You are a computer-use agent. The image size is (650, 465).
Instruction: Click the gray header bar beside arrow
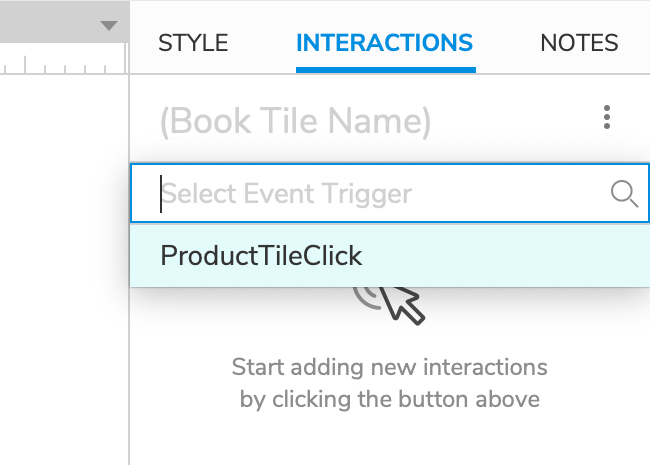50,22
